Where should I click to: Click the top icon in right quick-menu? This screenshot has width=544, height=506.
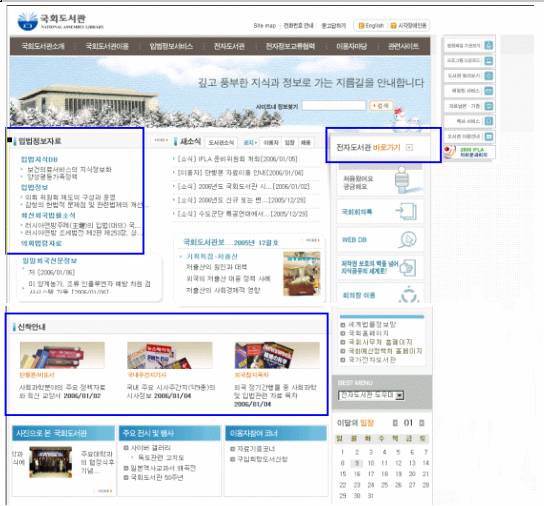pos(488,45)
